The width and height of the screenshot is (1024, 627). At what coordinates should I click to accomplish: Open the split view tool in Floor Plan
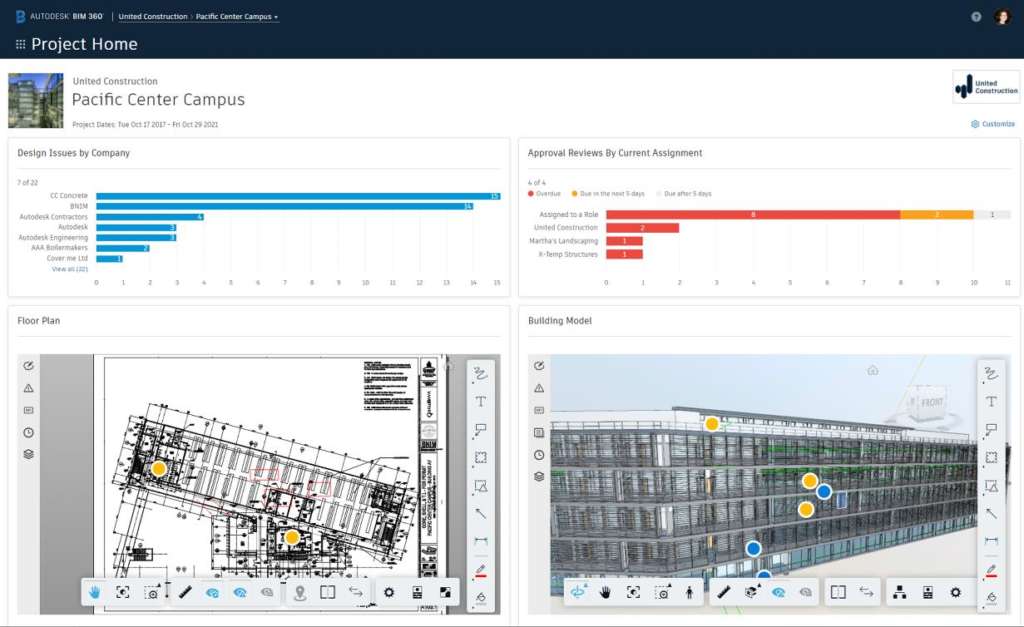[328, 592]
